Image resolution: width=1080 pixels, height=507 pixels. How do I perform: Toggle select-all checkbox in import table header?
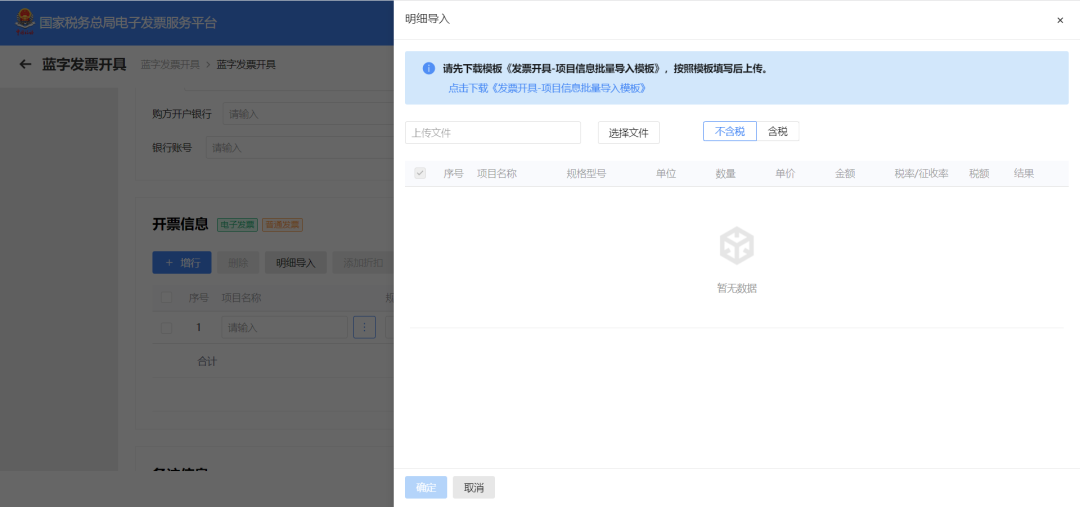click(420, 173)
